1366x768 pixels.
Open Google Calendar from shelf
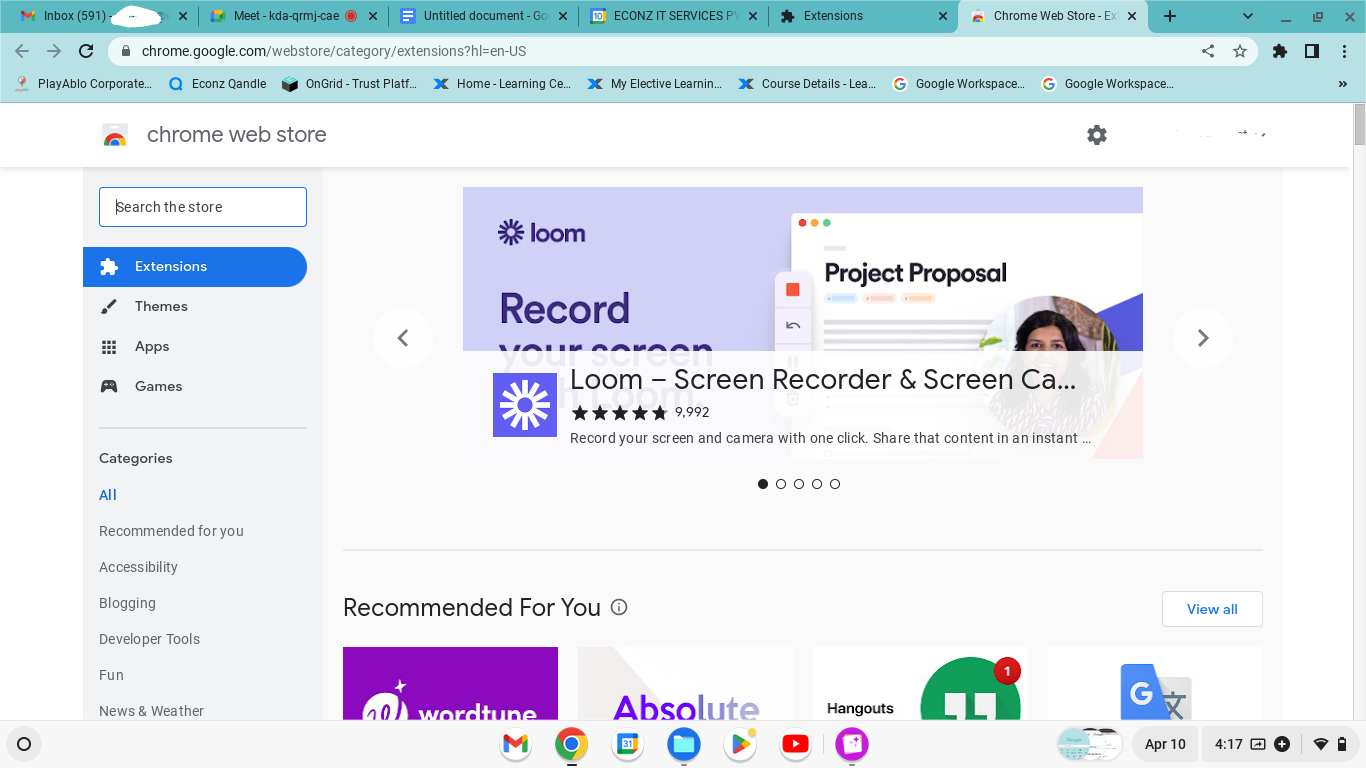[627, 744]
